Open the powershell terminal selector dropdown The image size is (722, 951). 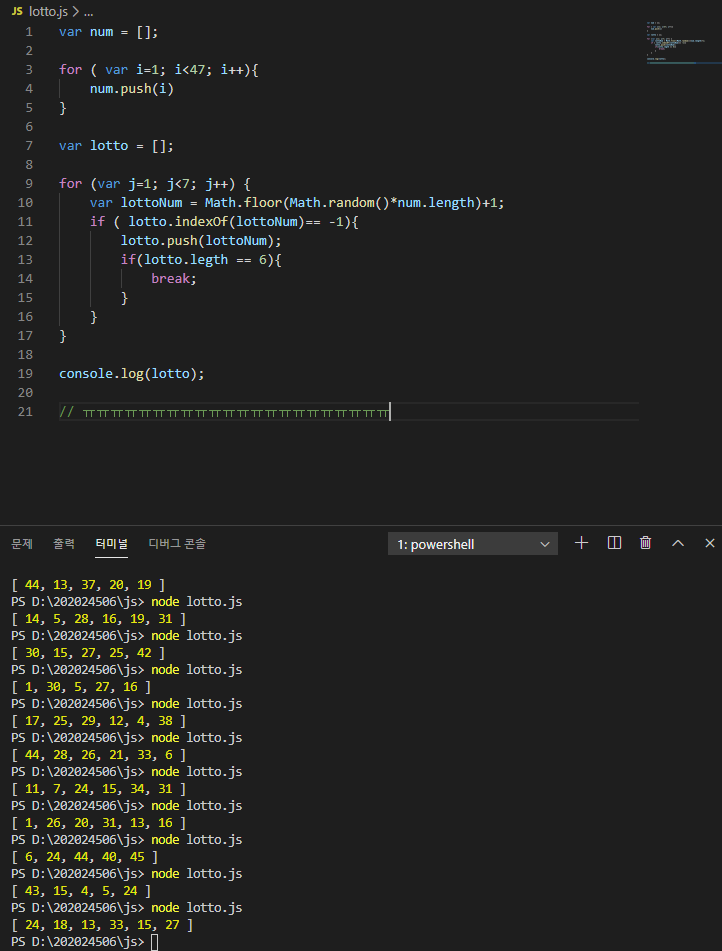473,544
